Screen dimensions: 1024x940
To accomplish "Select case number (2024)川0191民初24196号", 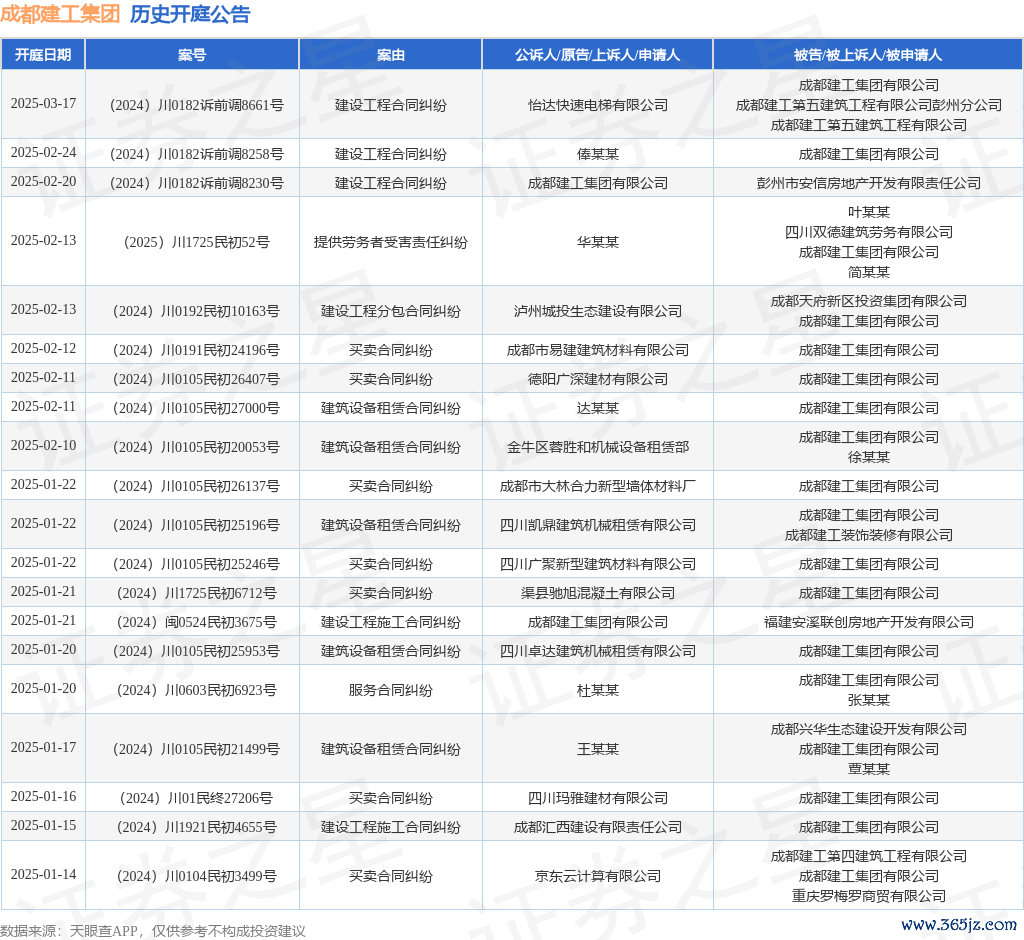I will coord(196,350).
